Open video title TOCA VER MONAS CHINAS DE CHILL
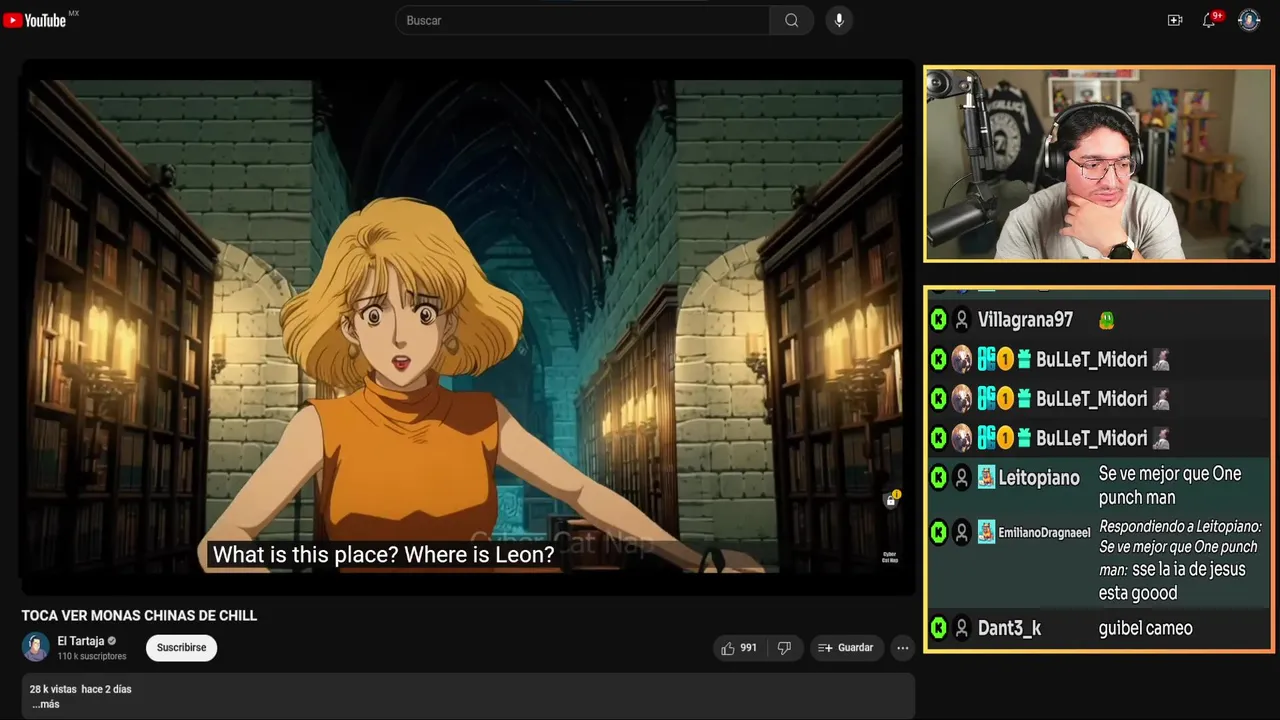Viewport: 1280px width, 720px height. point(140,615)
